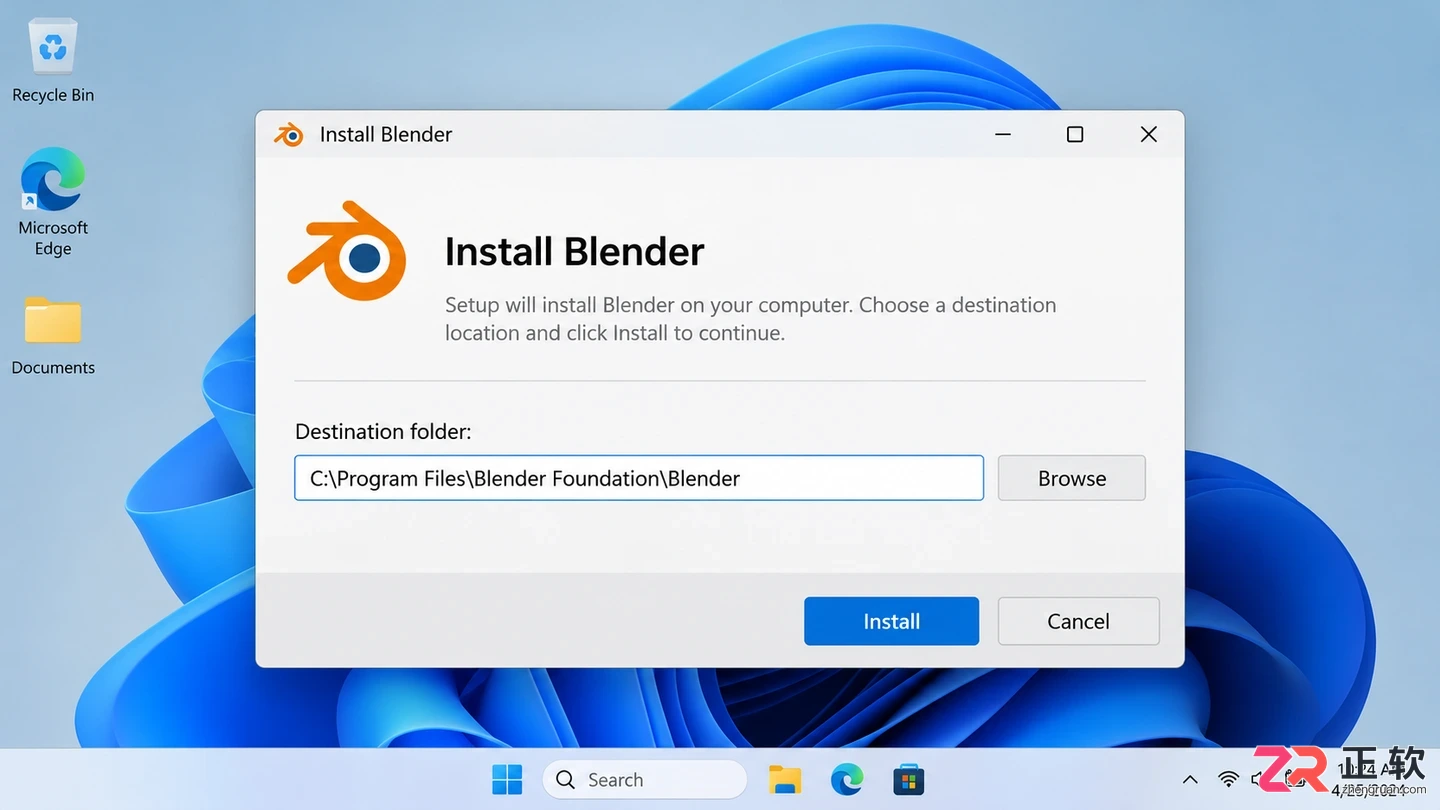Select the Documents folder on desktop
This screenshot has height=810, width=1440.
click(53, 337)
